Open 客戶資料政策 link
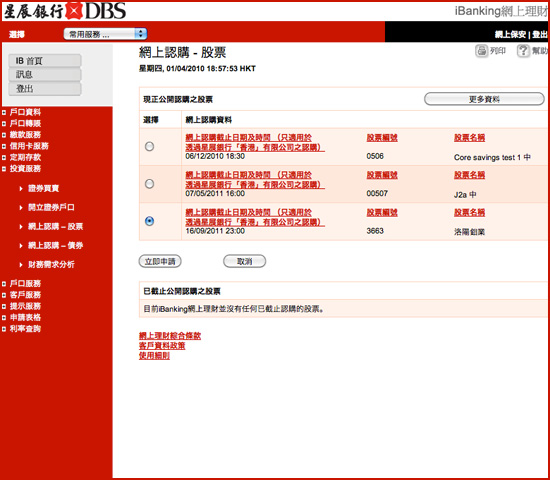 (x=162, y=346)
